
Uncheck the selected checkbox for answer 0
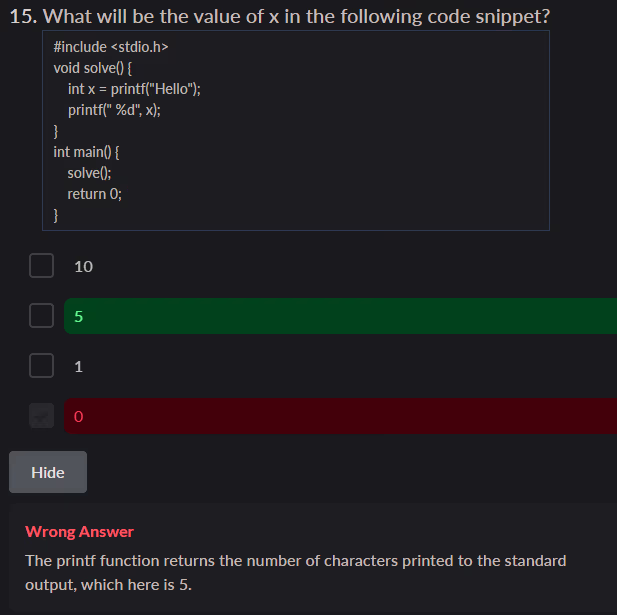41,416
